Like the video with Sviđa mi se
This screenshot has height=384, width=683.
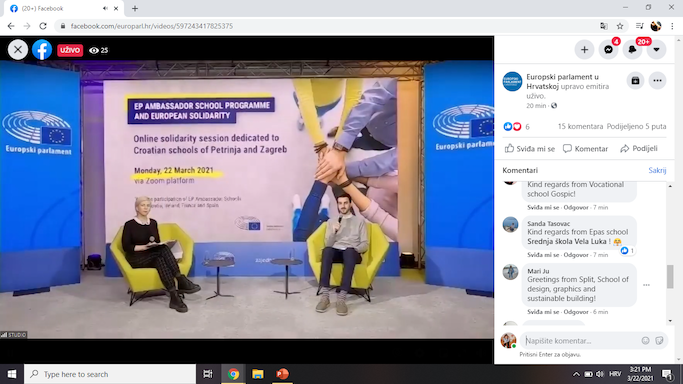click(530, 148)
